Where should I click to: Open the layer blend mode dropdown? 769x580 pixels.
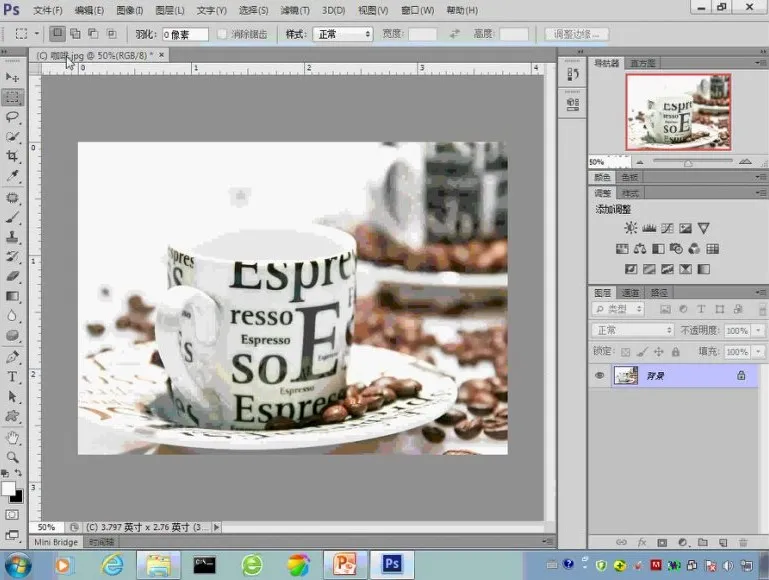click(x=633, y=330)
